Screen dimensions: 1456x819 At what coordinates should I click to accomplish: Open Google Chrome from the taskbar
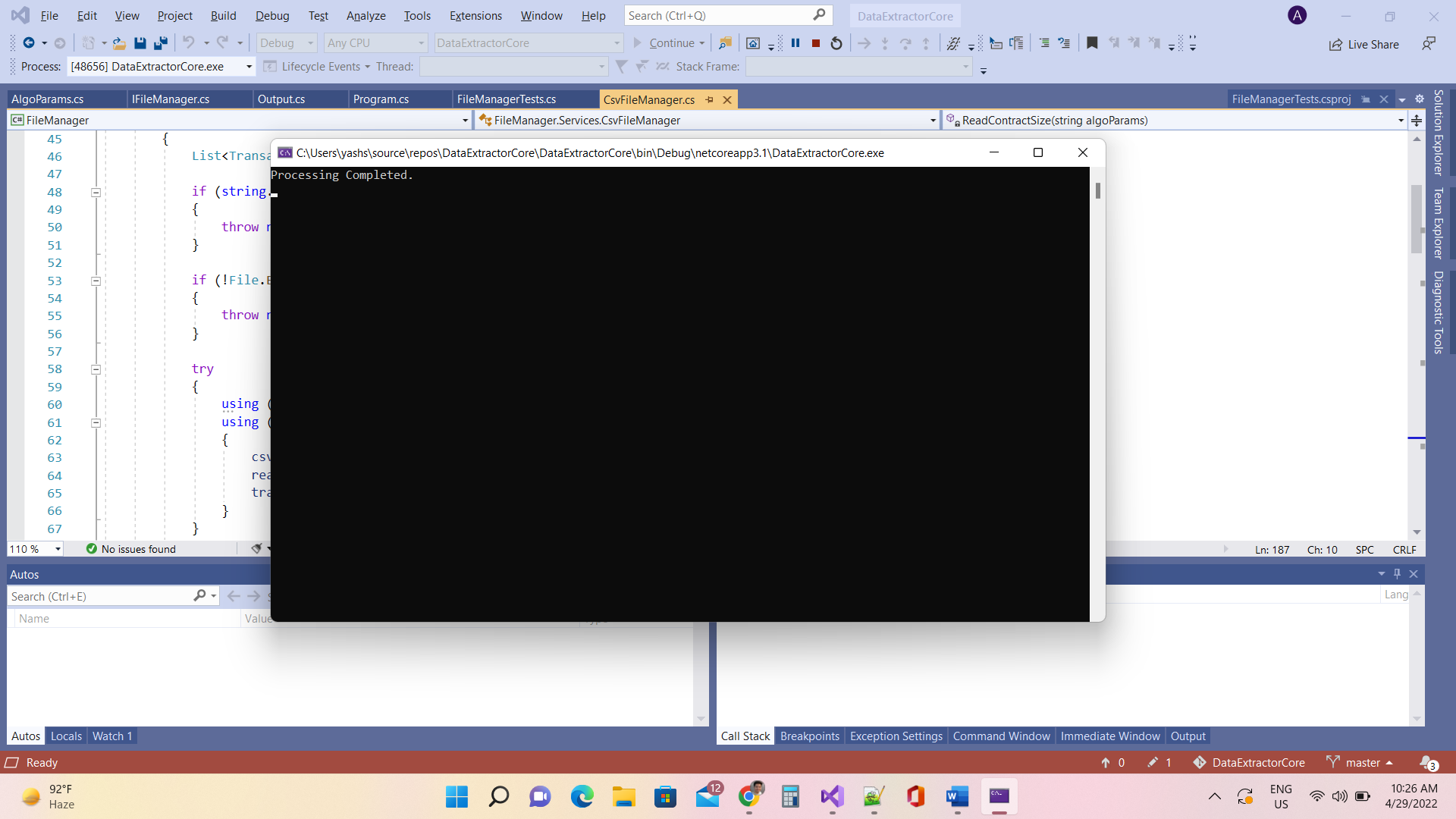click(x=749, y=796)
